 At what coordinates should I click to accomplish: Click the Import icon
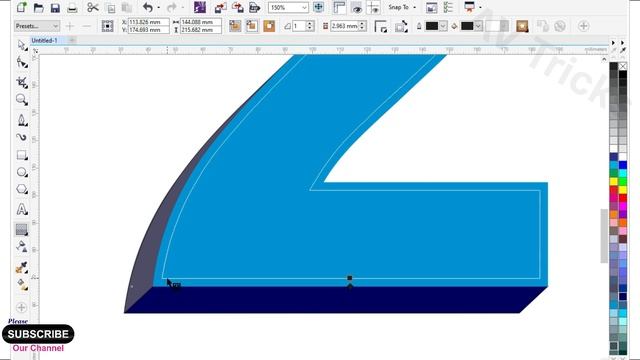(x=220, y=7)
